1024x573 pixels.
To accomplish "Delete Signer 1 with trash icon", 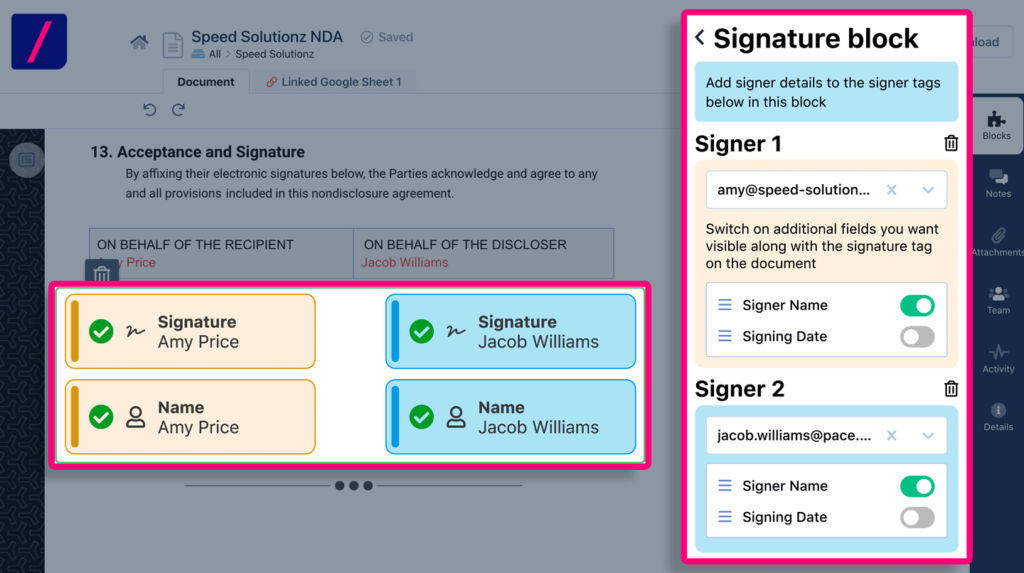I will tap(951, 143).
